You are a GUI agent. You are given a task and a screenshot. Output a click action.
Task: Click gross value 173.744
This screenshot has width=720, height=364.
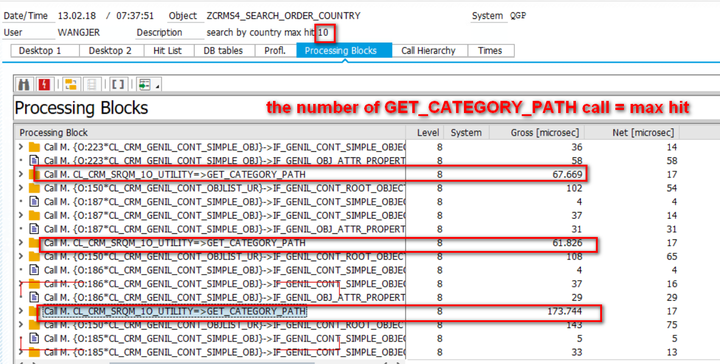click(564, 311)
